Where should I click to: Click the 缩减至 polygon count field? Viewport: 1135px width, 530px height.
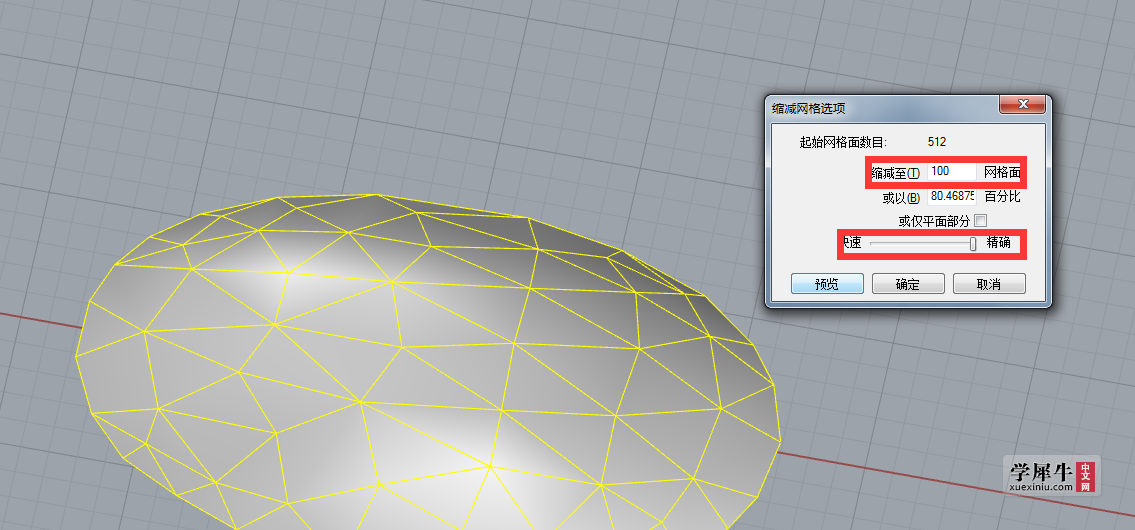(952, 172)
